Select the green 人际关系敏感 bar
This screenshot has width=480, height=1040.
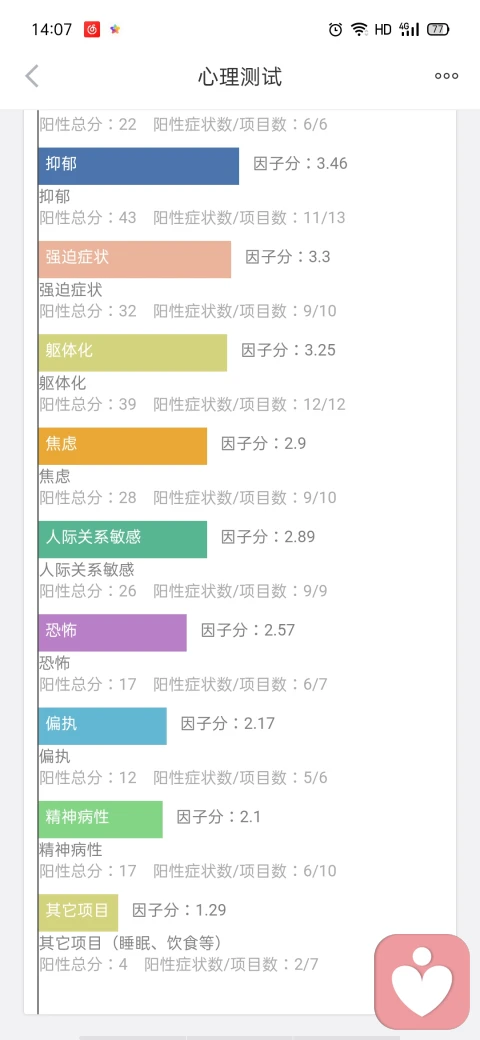point(123,539)
